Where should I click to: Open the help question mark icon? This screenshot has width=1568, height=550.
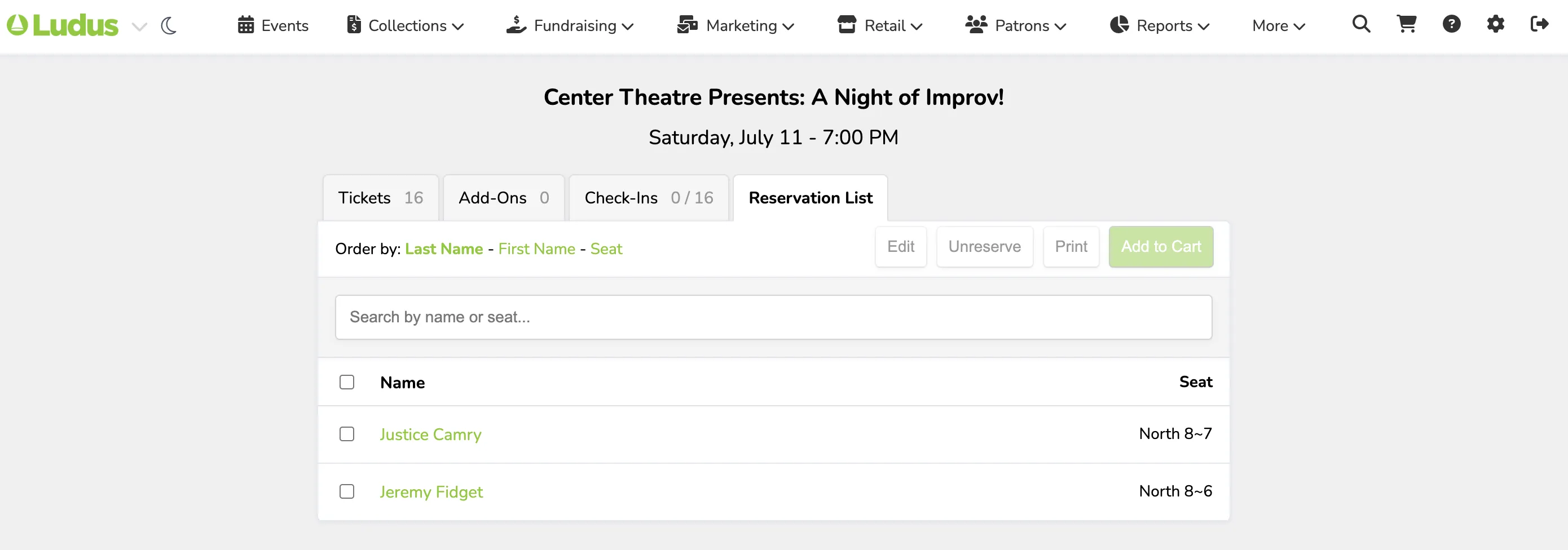pyautogui.click(x=1452, y=24)
